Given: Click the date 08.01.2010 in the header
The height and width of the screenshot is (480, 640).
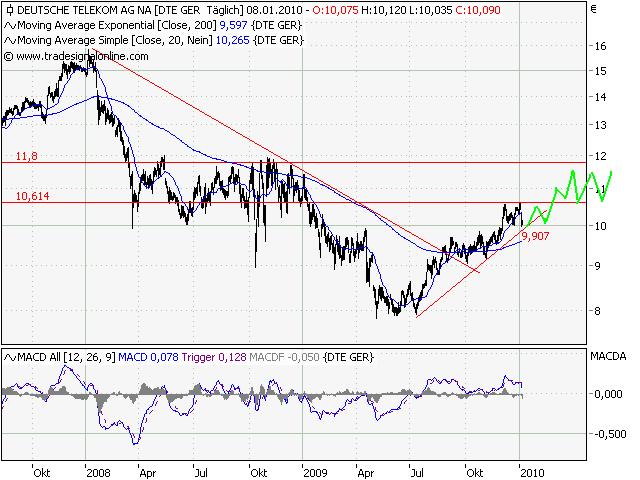Looking at the screenshot, I should [x=275, y=10].
